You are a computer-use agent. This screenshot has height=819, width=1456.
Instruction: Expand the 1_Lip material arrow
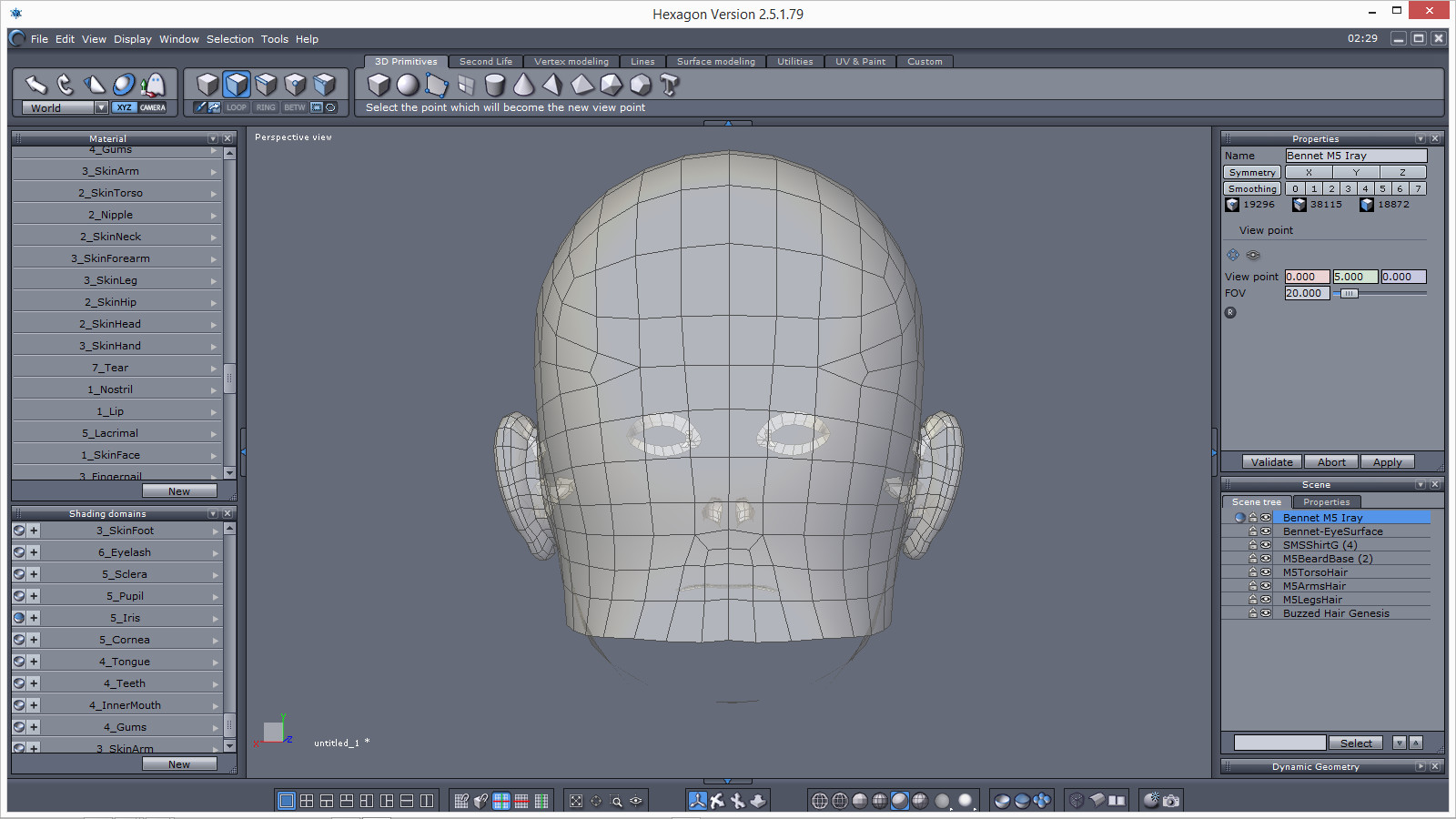point(214,411)
